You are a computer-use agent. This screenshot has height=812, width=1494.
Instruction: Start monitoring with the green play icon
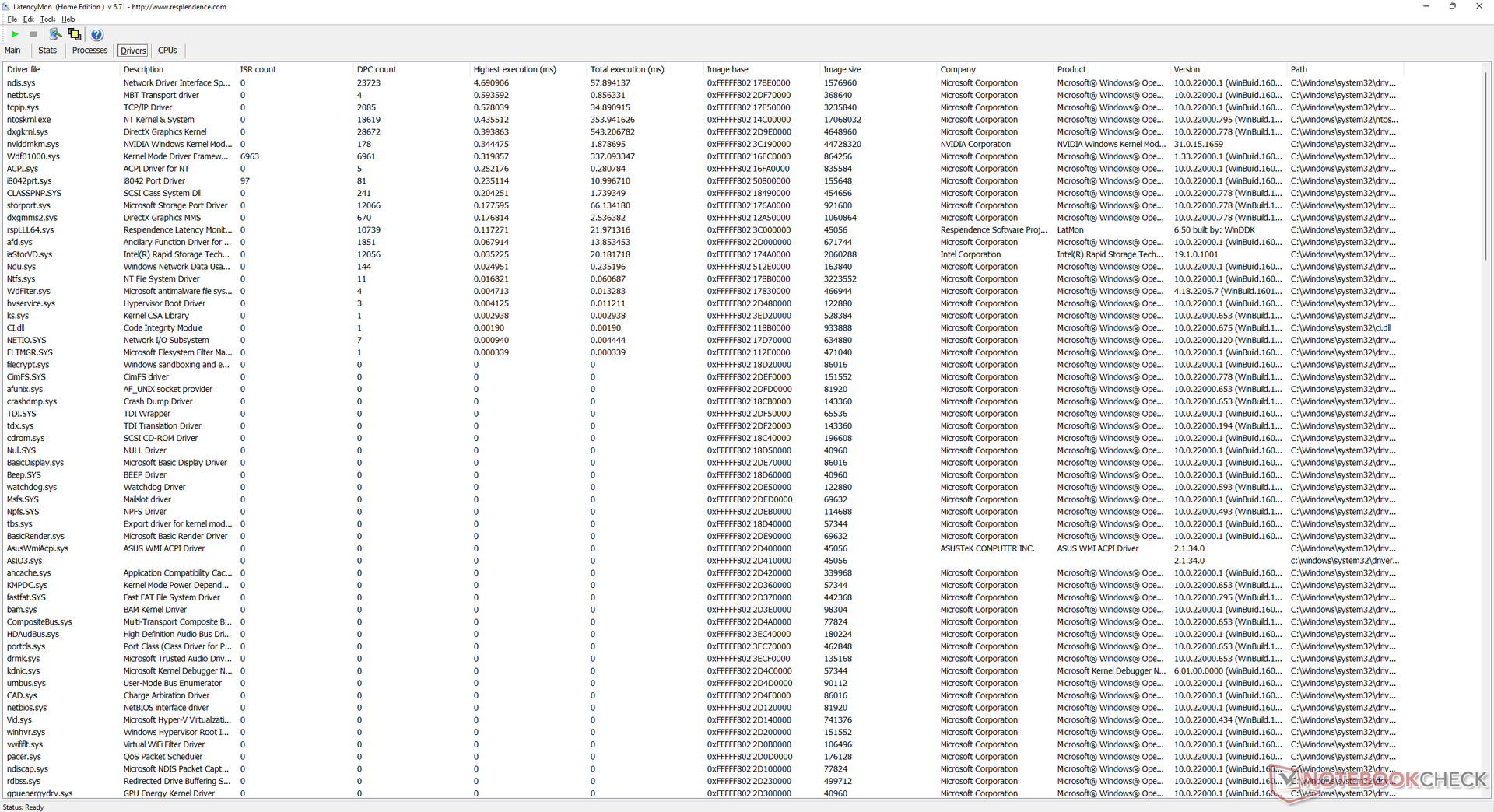pyautogui.click(x=15, y=34)
